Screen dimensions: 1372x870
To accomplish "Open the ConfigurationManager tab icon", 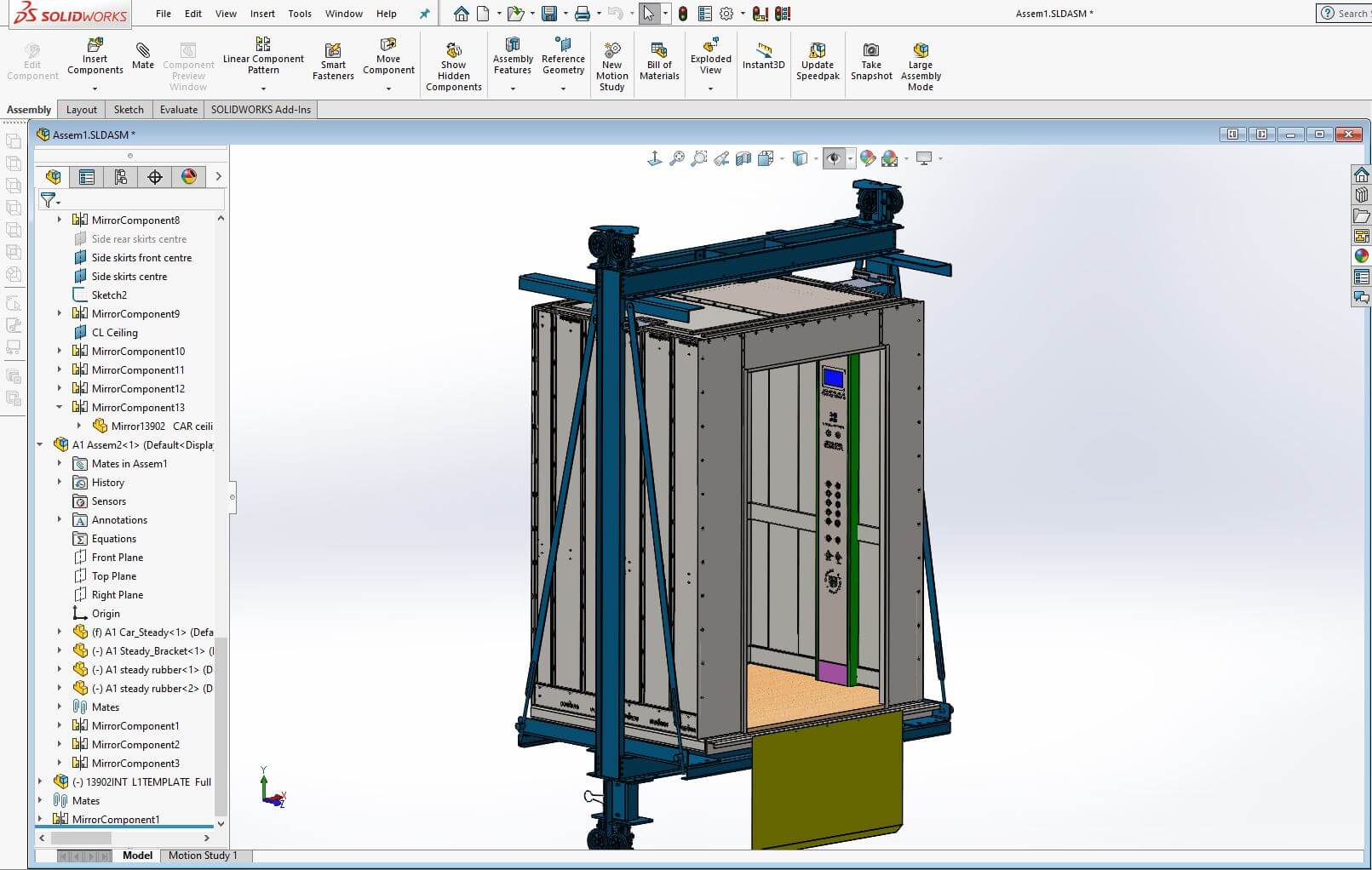I will (x=121, y=177).
